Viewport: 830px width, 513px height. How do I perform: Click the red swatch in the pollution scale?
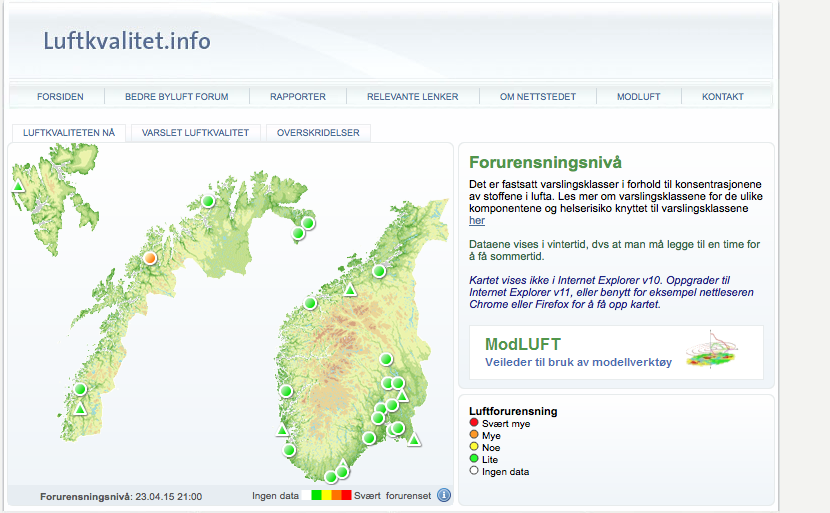click(347, 495)
